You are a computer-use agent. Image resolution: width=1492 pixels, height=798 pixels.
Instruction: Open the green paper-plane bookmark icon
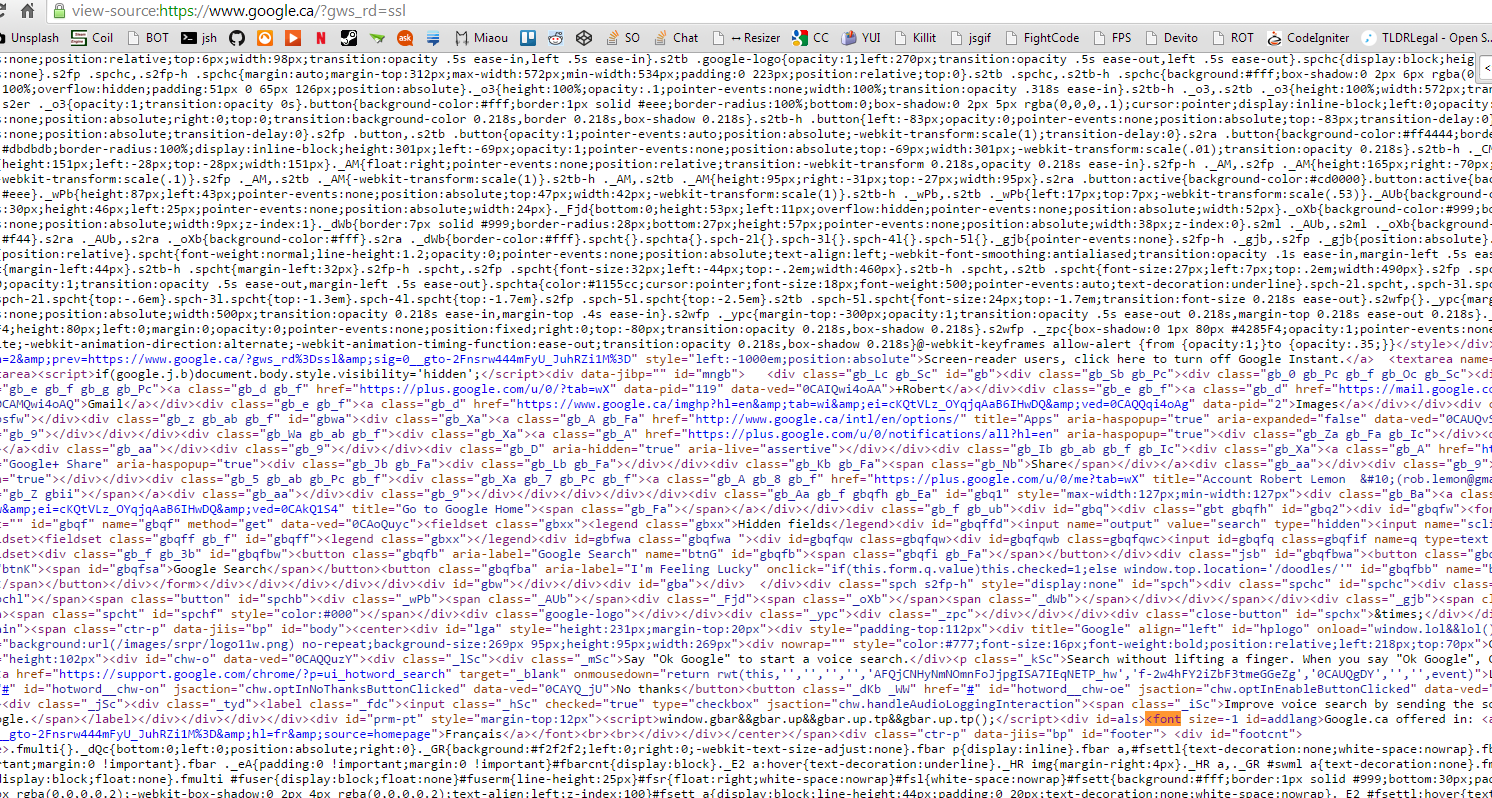377,38
